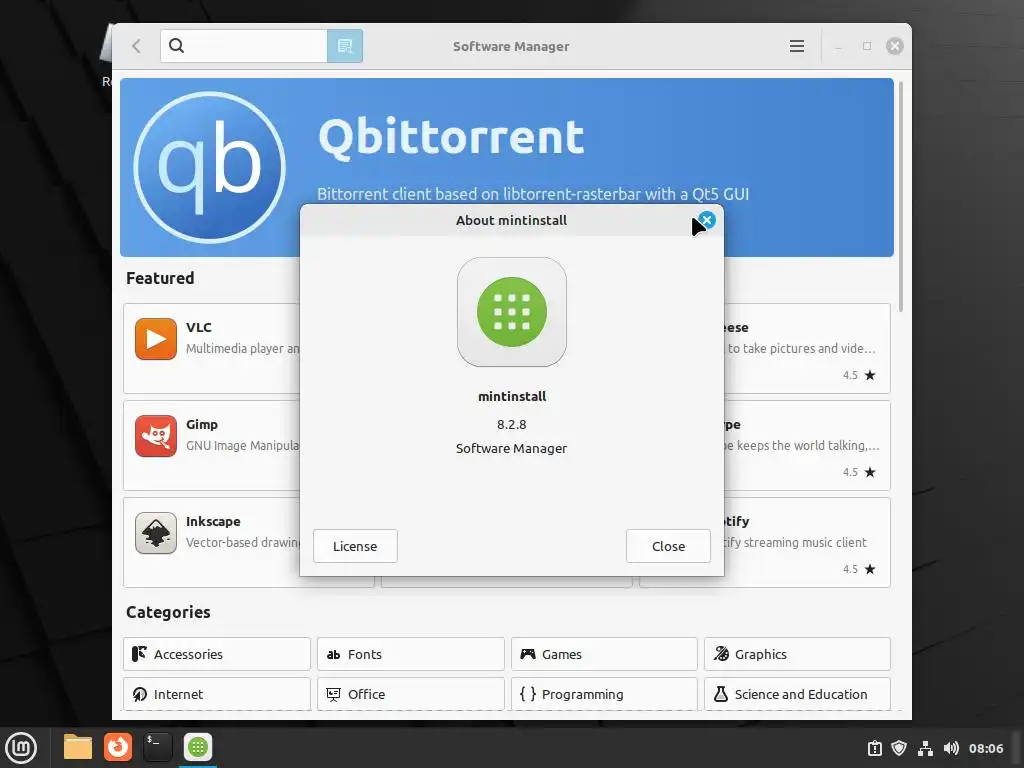
Task: Click the version number 8.2.8
Action: coord(511,424)
